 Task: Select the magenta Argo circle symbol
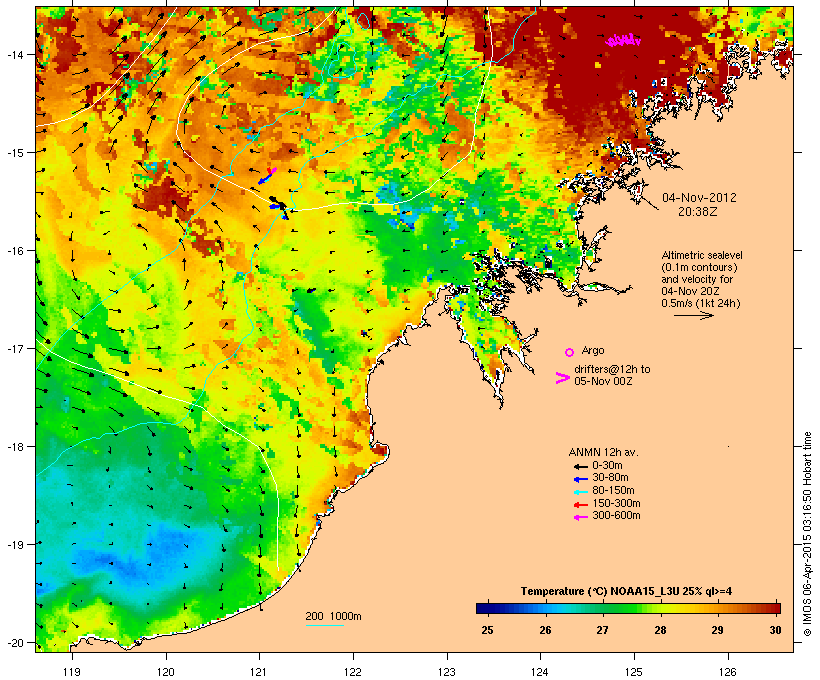pyautogui.click(x=570, y=352)
